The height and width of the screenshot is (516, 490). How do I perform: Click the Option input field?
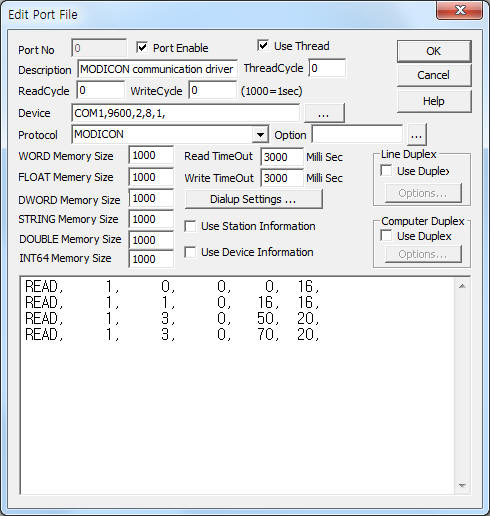357,135
